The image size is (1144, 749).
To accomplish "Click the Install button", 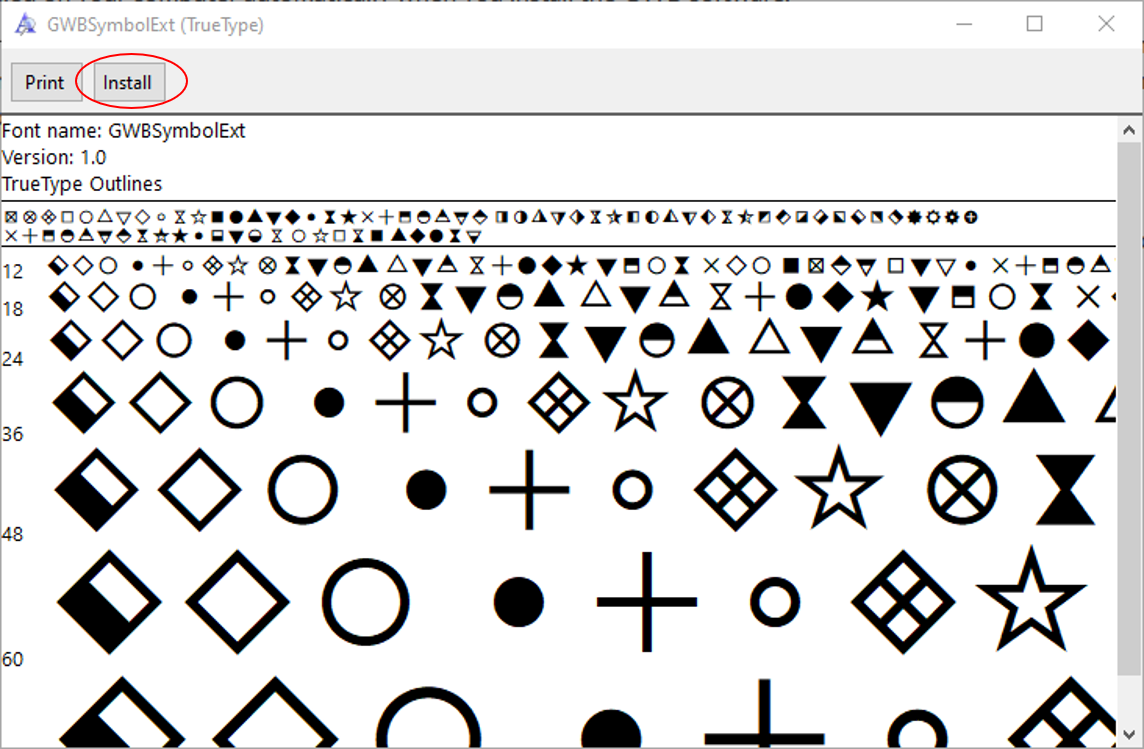I will click(128, 82).
